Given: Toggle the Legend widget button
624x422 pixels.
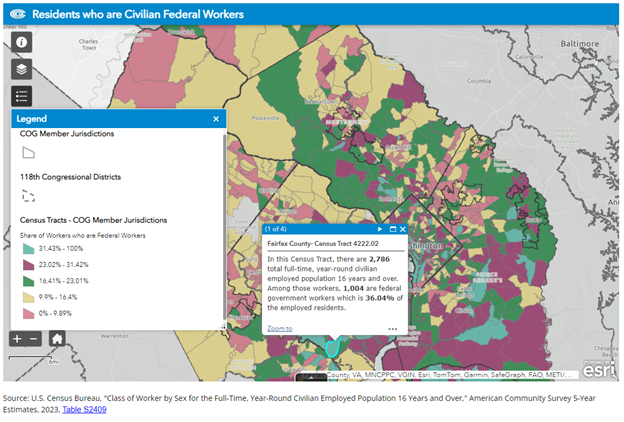Looking at the screenshot, I should pos(22,96).
